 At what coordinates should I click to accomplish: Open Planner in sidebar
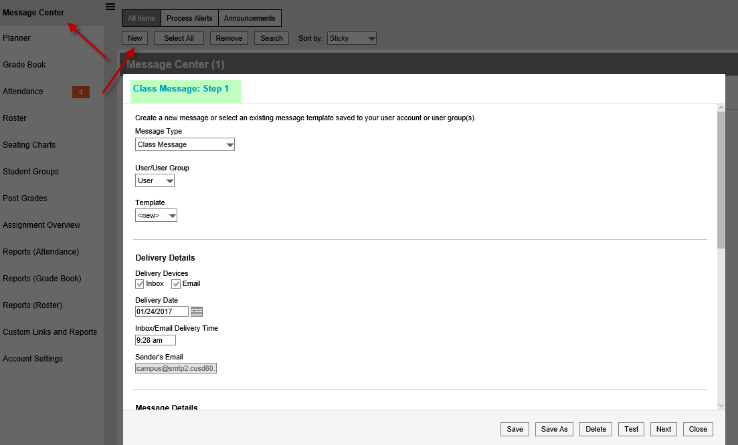[16, 38]
